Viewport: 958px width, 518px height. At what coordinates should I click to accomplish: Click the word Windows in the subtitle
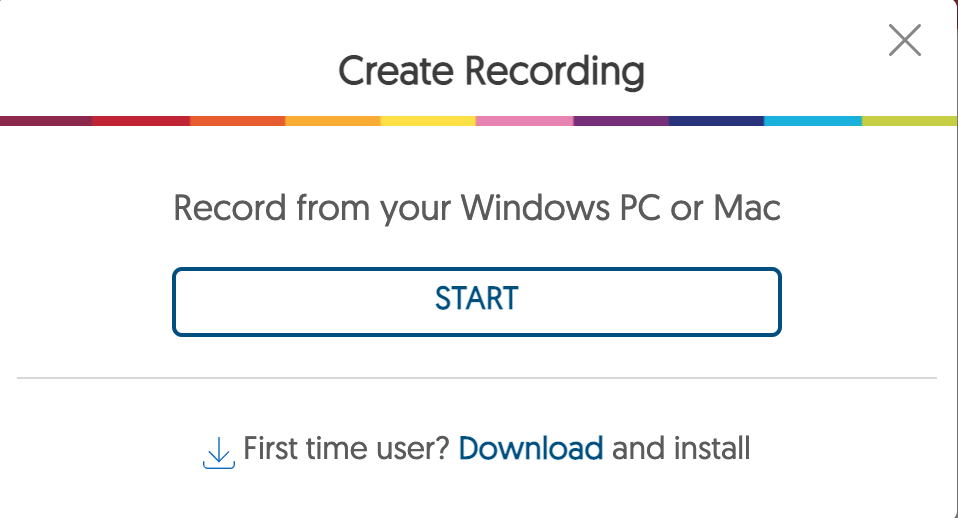tap(535, 208)
